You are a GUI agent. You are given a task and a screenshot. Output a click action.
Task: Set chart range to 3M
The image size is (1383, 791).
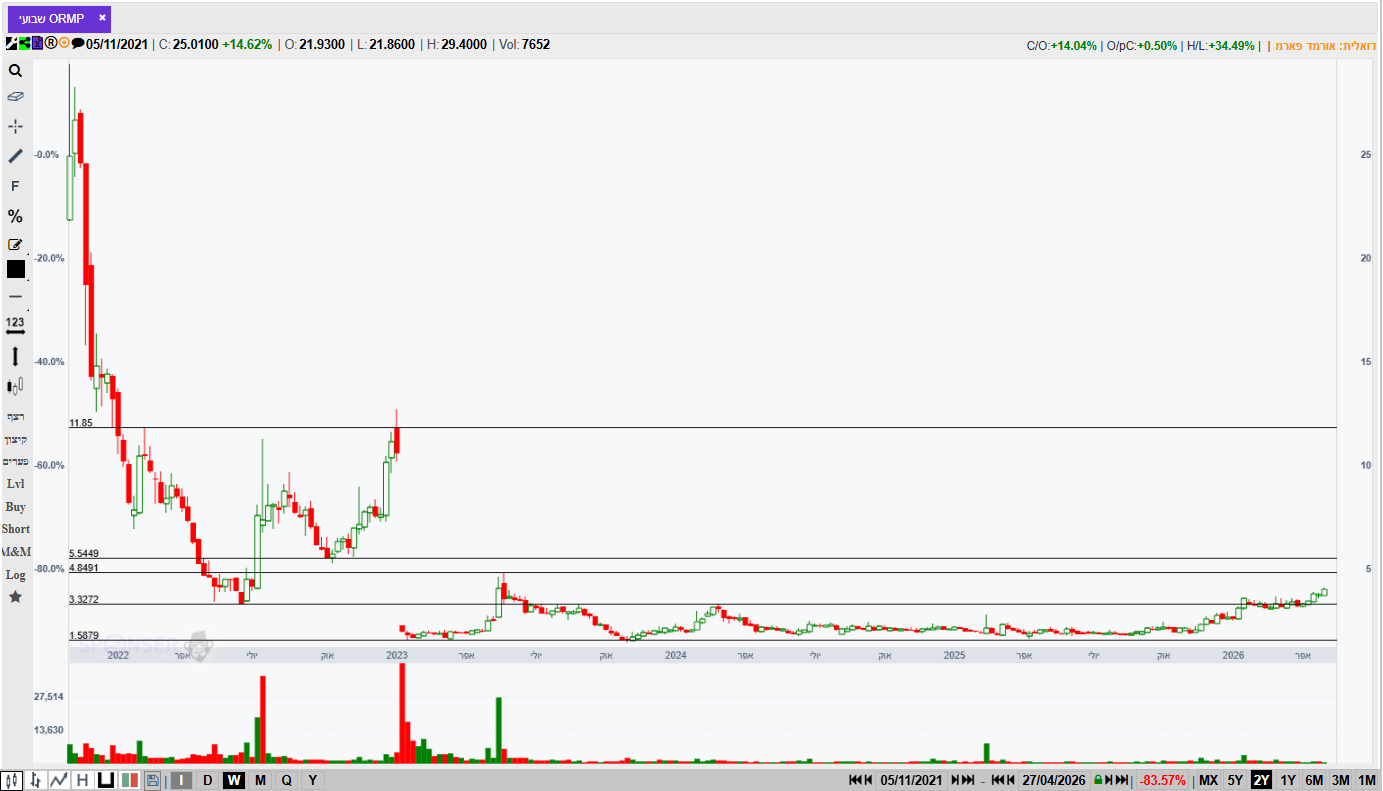tap(1341, 780)
